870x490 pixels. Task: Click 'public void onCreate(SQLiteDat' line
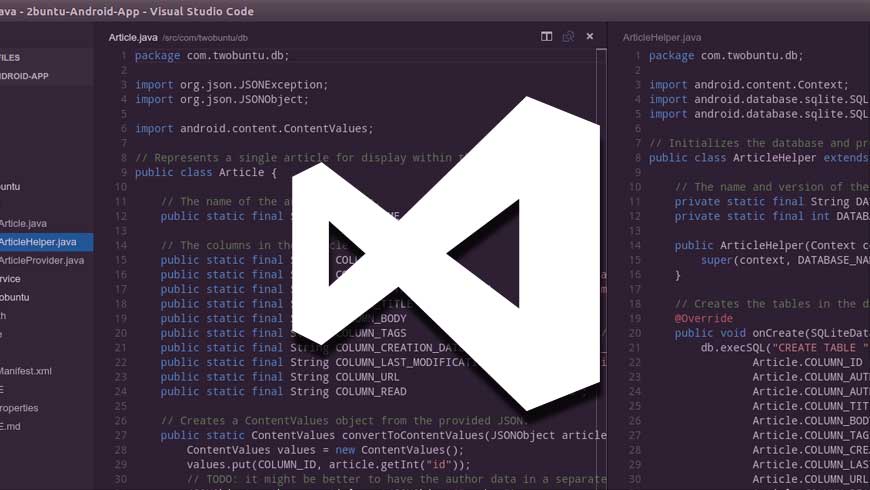point(772,333)
